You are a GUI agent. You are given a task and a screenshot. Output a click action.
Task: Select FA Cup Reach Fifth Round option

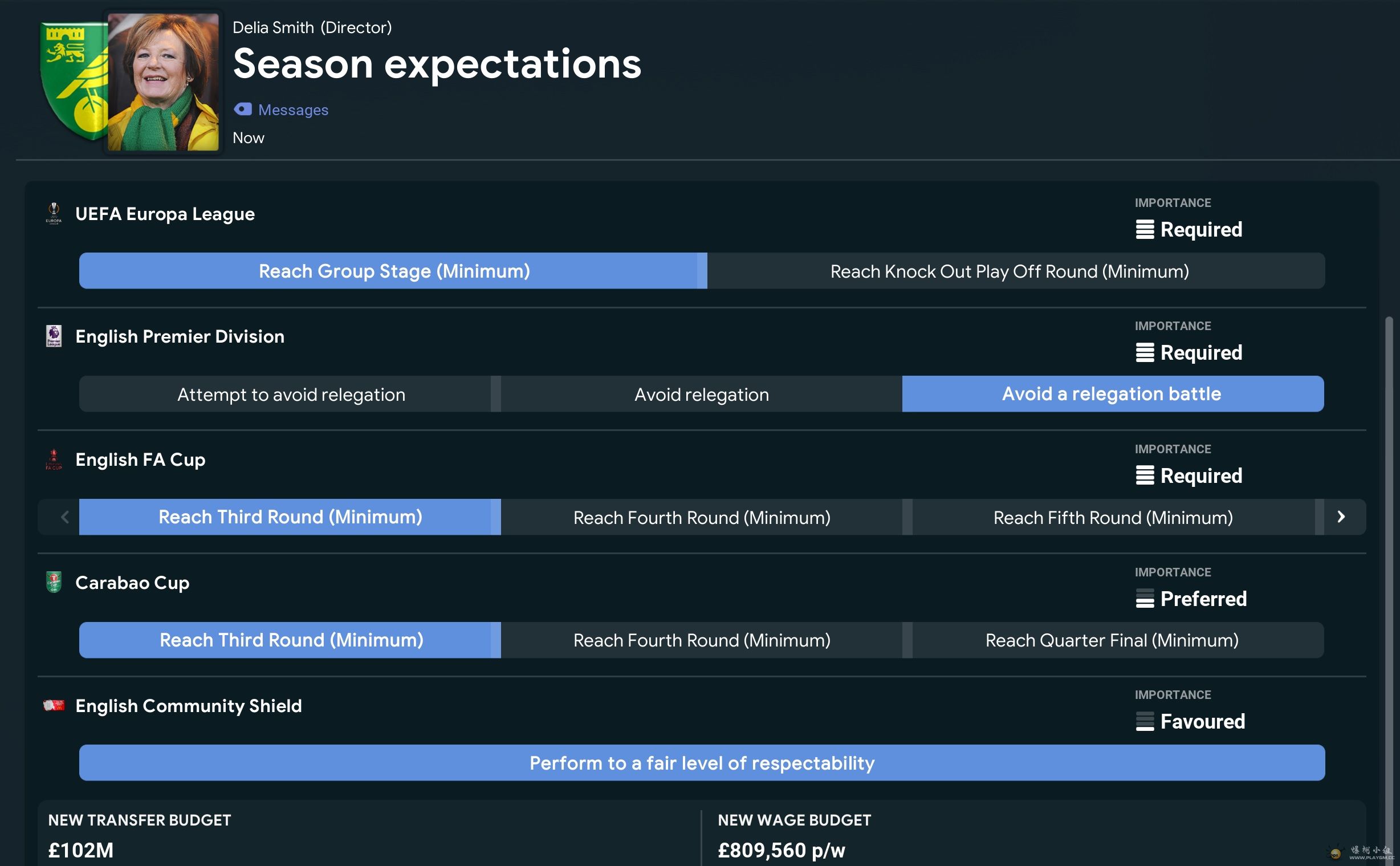coord(1113,518)
